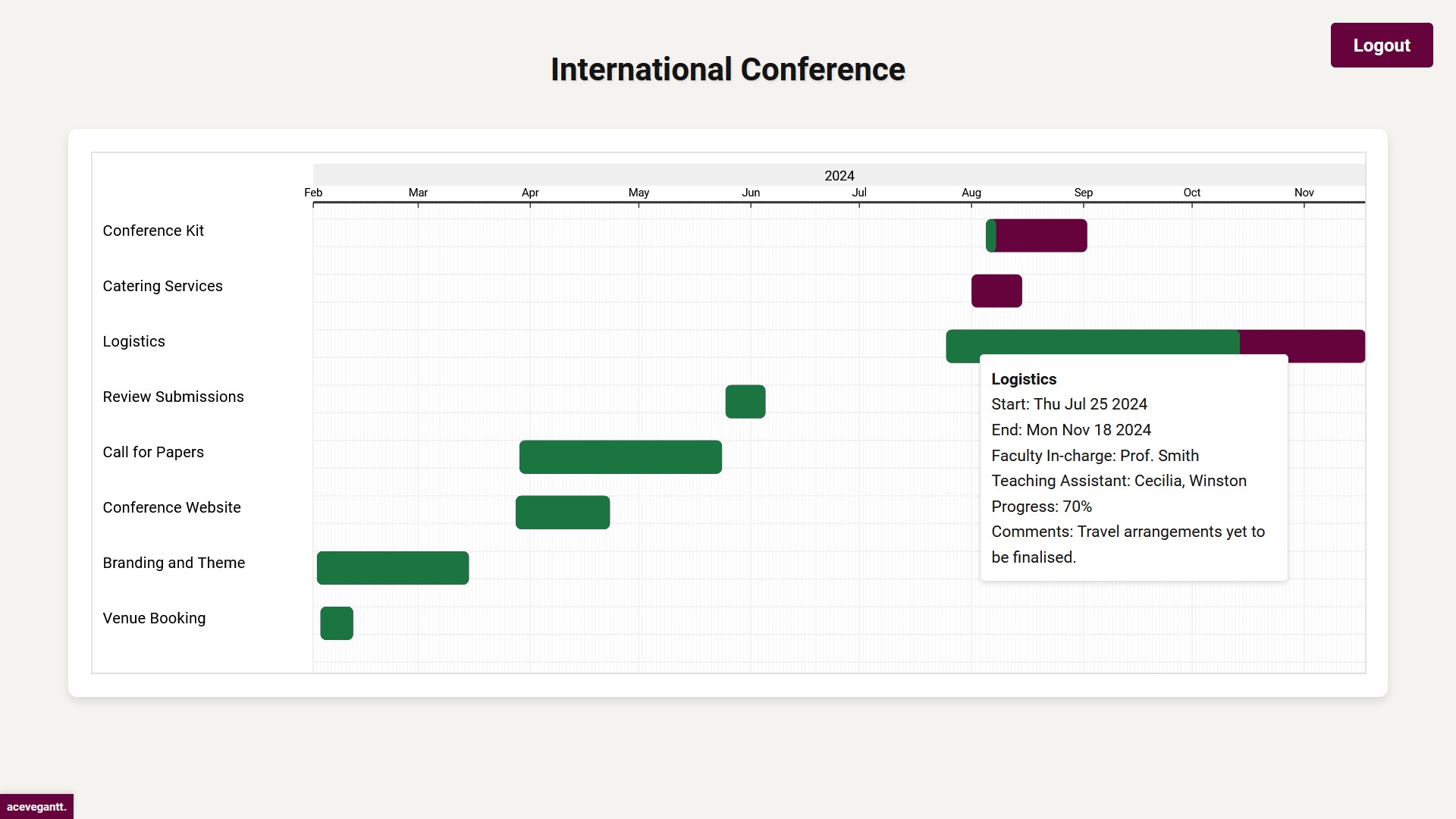1456x819 pixels.
Task: Click the Call for Papers row label
Action: pos(153,452)
